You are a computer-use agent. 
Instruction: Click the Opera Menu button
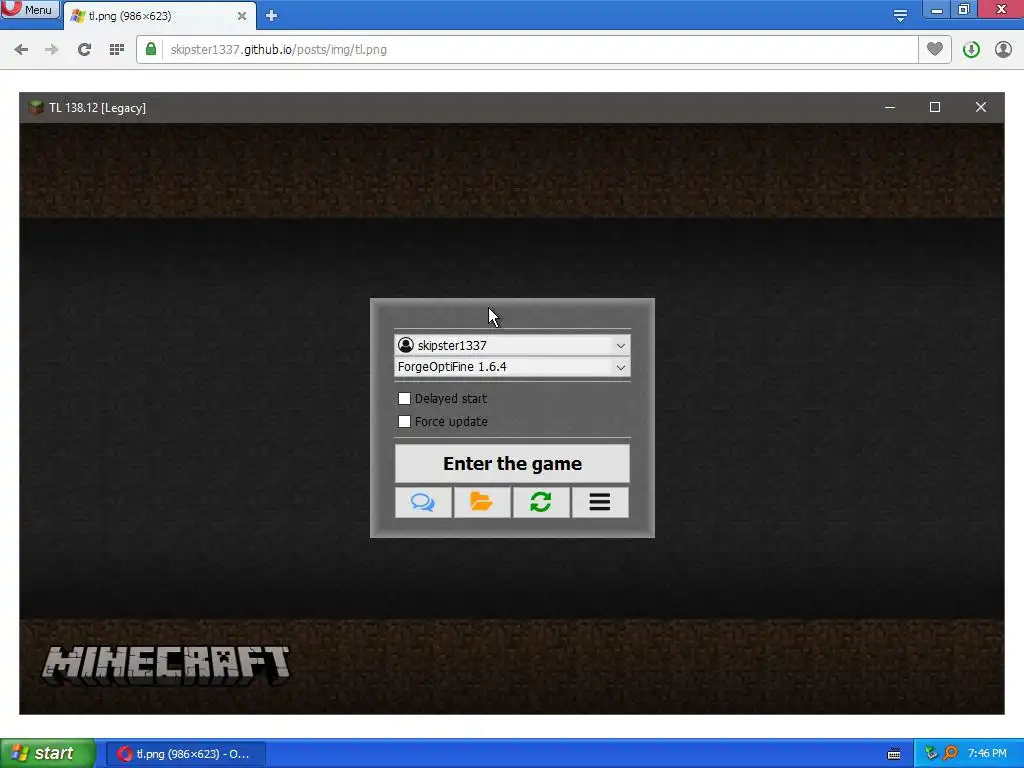[30, 10]
